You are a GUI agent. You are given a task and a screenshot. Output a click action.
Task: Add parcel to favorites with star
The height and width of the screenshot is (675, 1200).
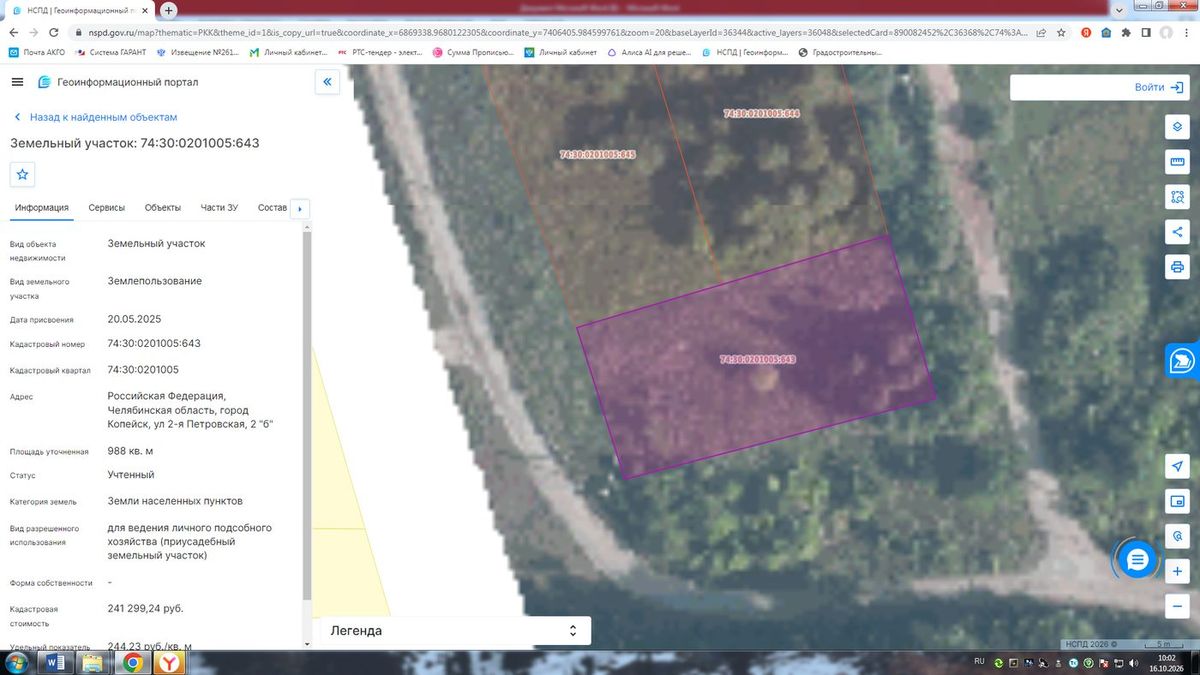point(23,174)
